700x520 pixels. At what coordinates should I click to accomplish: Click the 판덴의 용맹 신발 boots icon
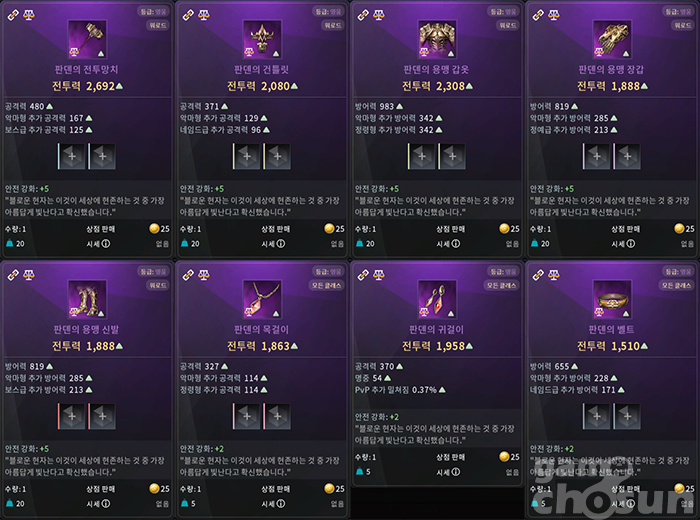[x=87, y=299]
